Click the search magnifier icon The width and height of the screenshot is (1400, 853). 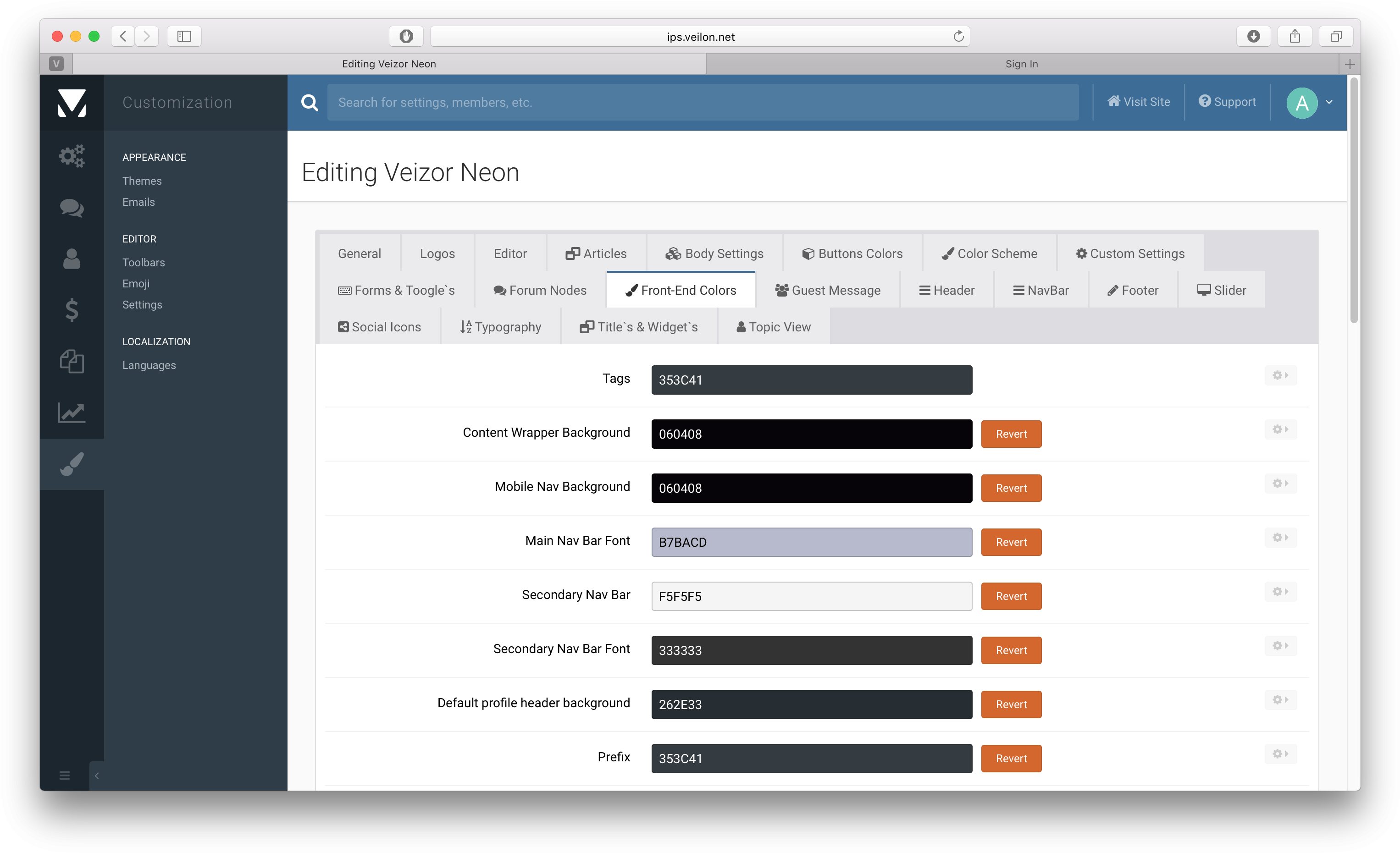coord(309,102)
